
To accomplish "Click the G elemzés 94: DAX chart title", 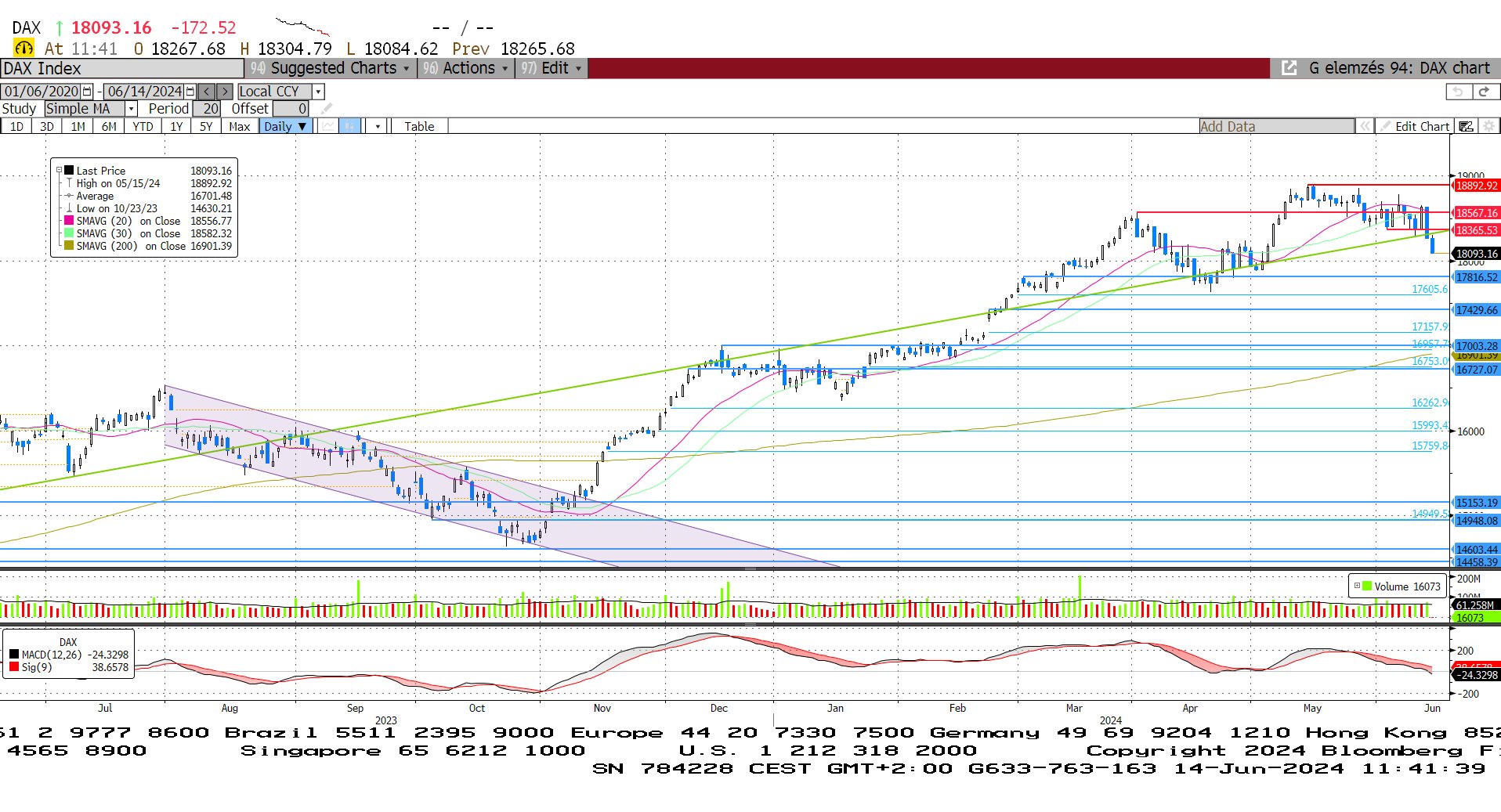I will coord(1399,68).
